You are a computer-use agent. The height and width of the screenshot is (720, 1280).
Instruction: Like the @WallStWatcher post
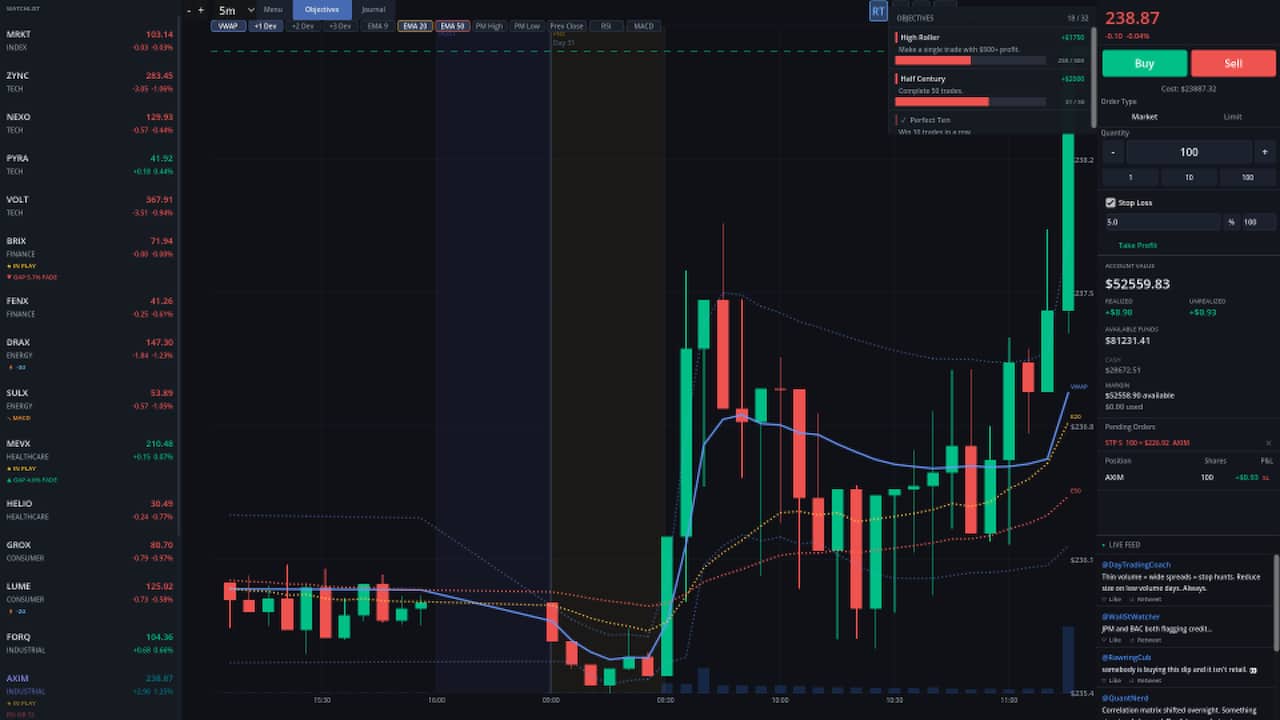(x=1112, y=639)
